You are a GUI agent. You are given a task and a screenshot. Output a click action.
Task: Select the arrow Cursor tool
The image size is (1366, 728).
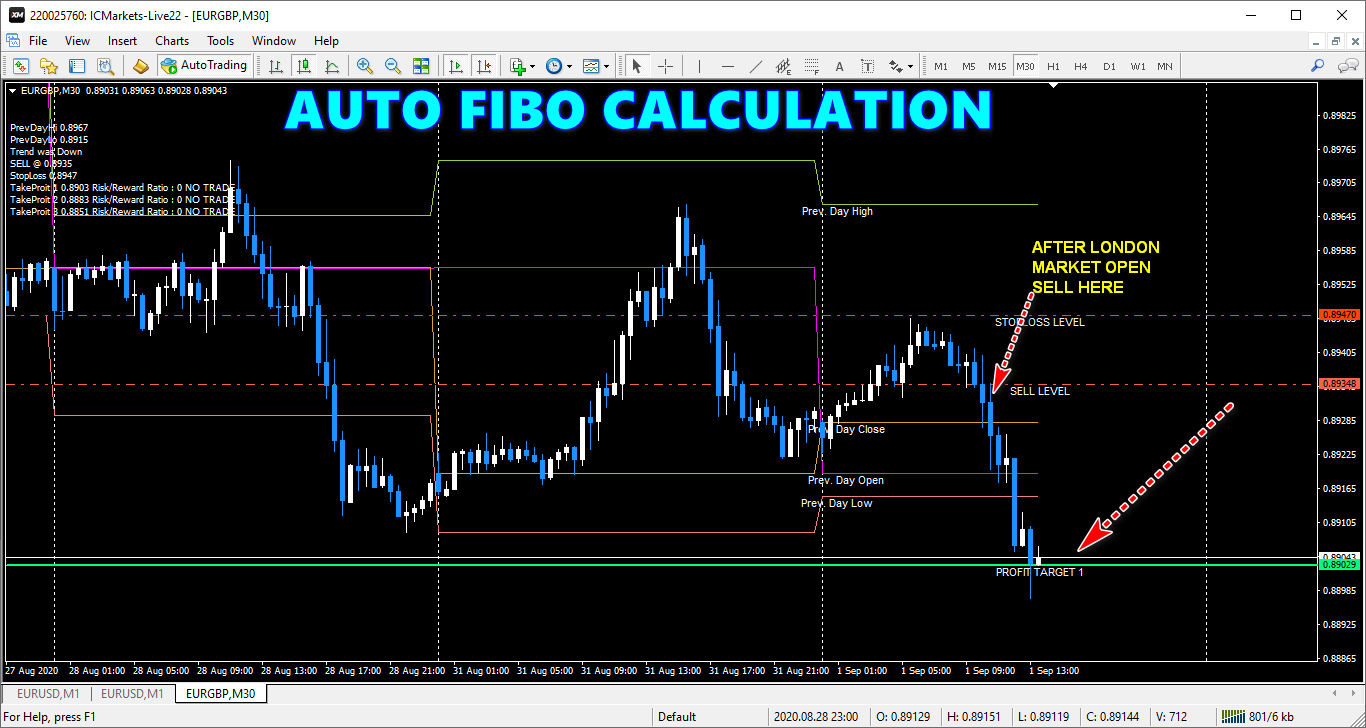(x=636, y=66)
